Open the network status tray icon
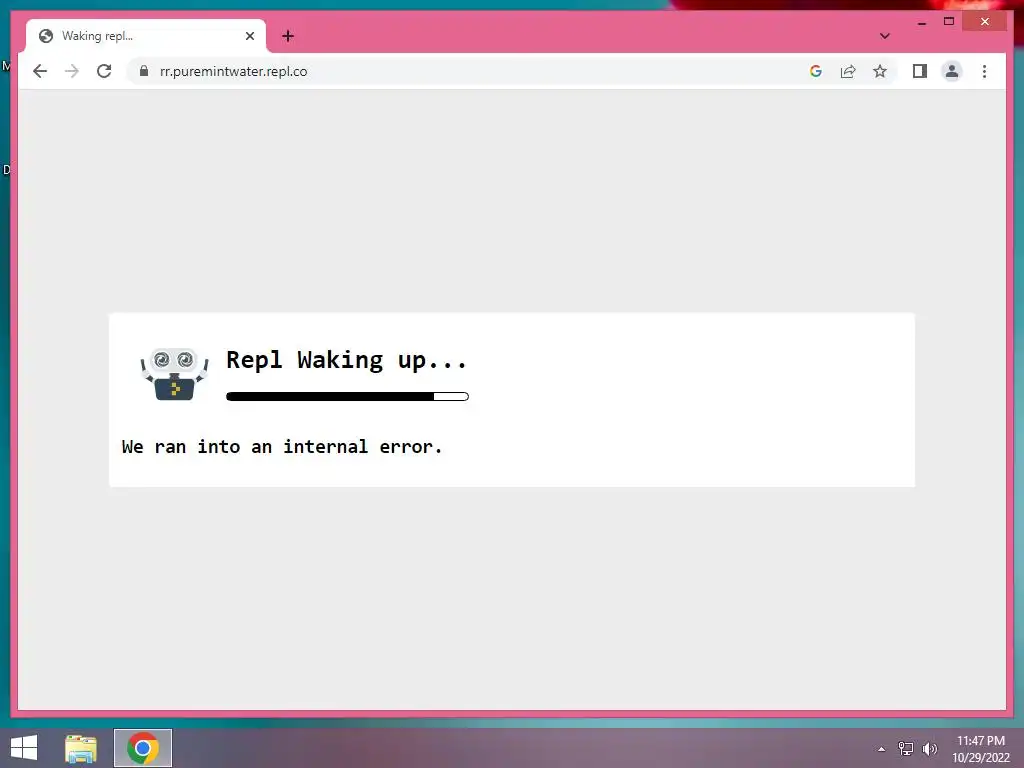This screenshot has width=1024, height=768. tap(906, 749)
